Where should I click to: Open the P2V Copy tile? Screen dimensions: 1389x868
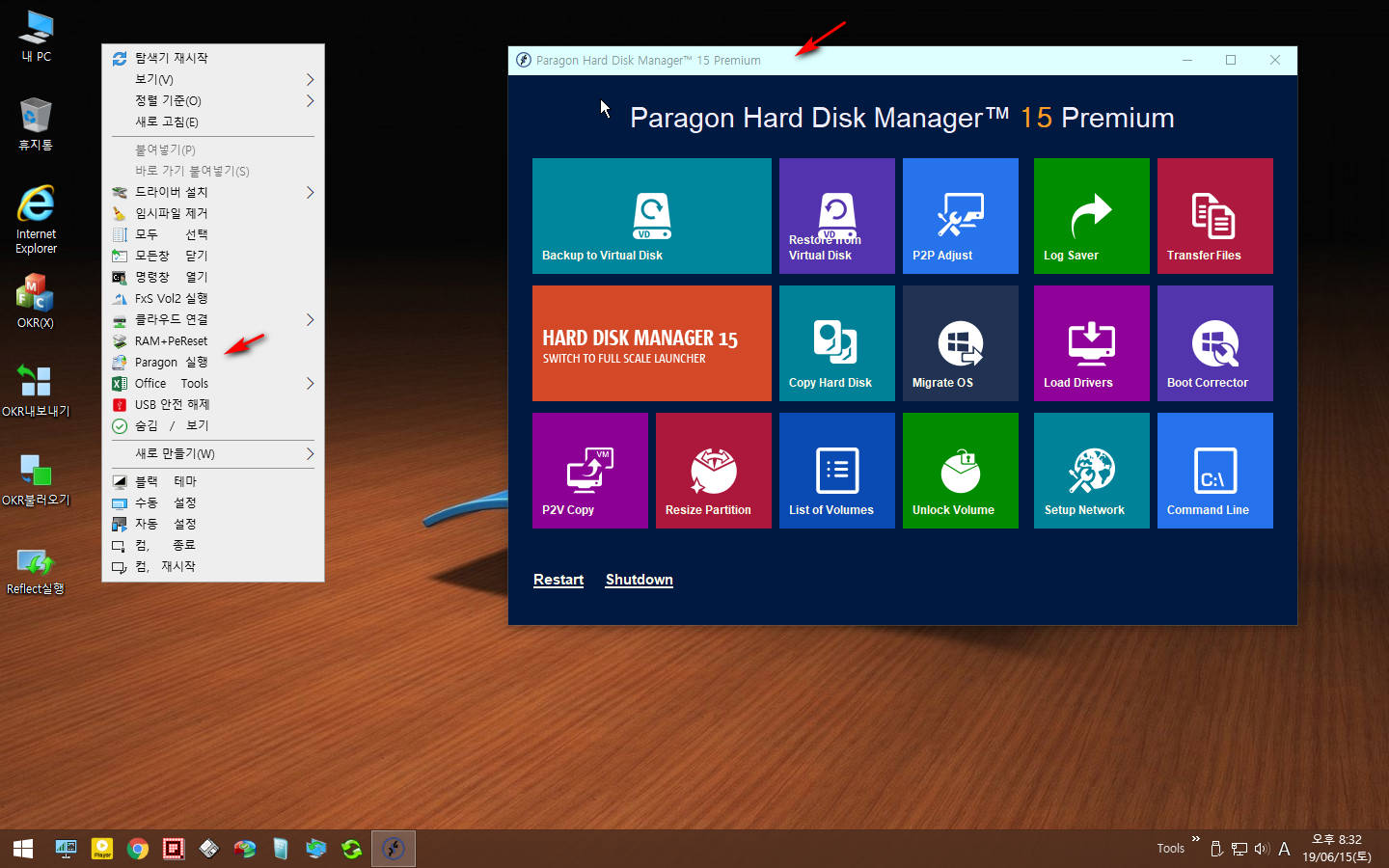[590, 471]
